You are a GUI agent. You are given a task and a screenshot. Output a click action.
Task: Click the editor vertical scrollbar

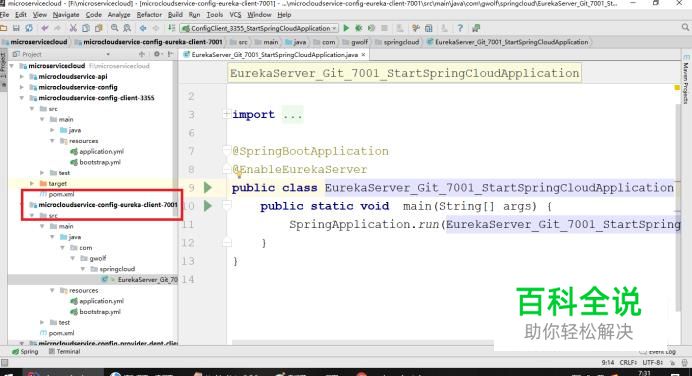(x=678, y=207)
